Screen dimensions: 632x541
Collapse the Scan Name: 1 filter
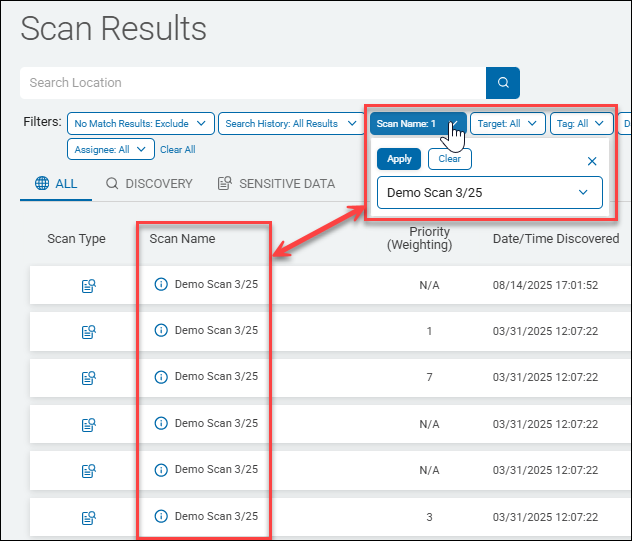point(418,123)
